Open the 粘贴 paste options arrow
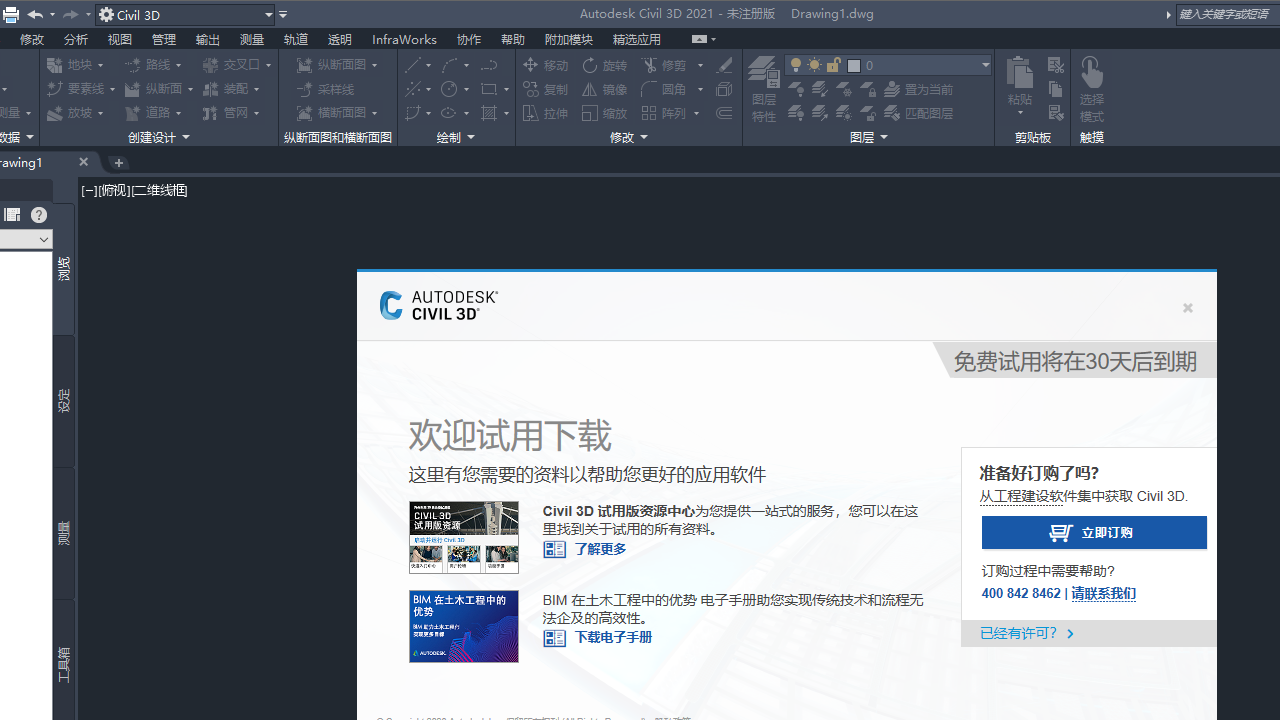This screenshot has width=1280, height=720. tap(1020, 113)
